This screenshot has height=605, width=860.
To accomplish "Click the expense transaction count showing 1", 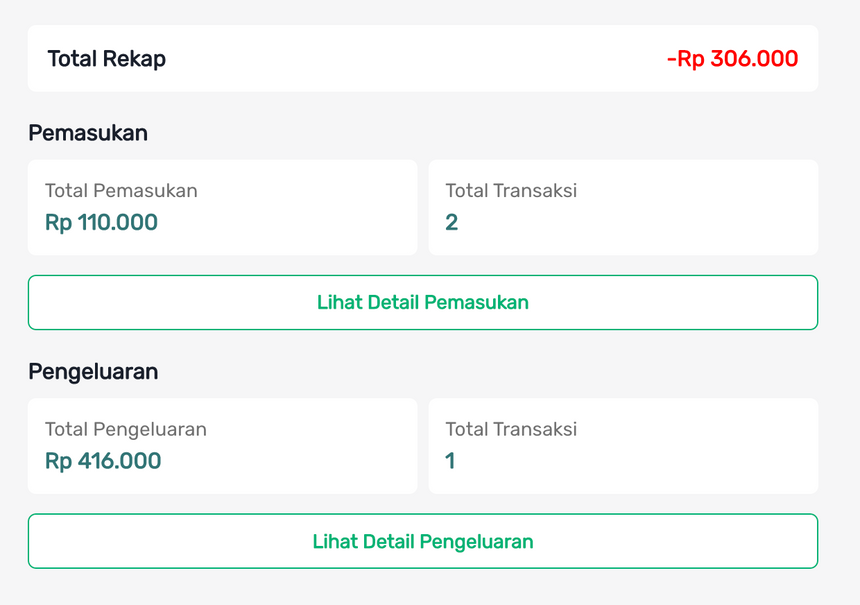I will tap(450, 461).
